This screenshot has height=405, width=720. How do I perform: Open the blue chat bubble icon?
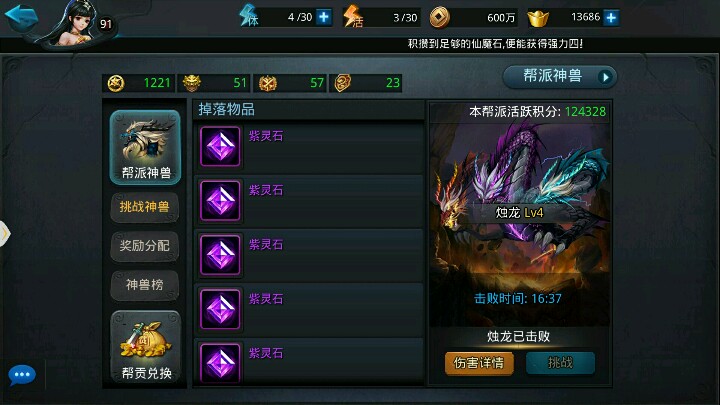click(x=22, y=375)
